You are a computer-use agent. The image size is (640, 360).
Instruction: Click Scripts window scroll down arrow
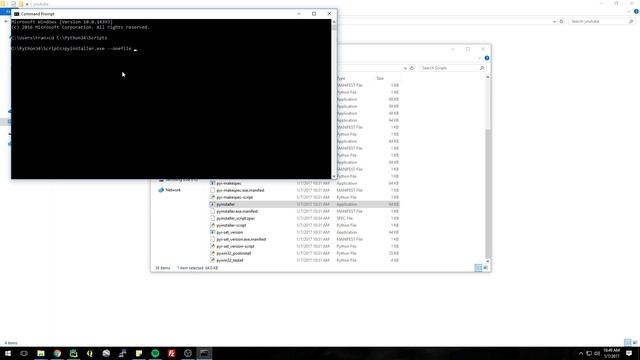(488, 261)
